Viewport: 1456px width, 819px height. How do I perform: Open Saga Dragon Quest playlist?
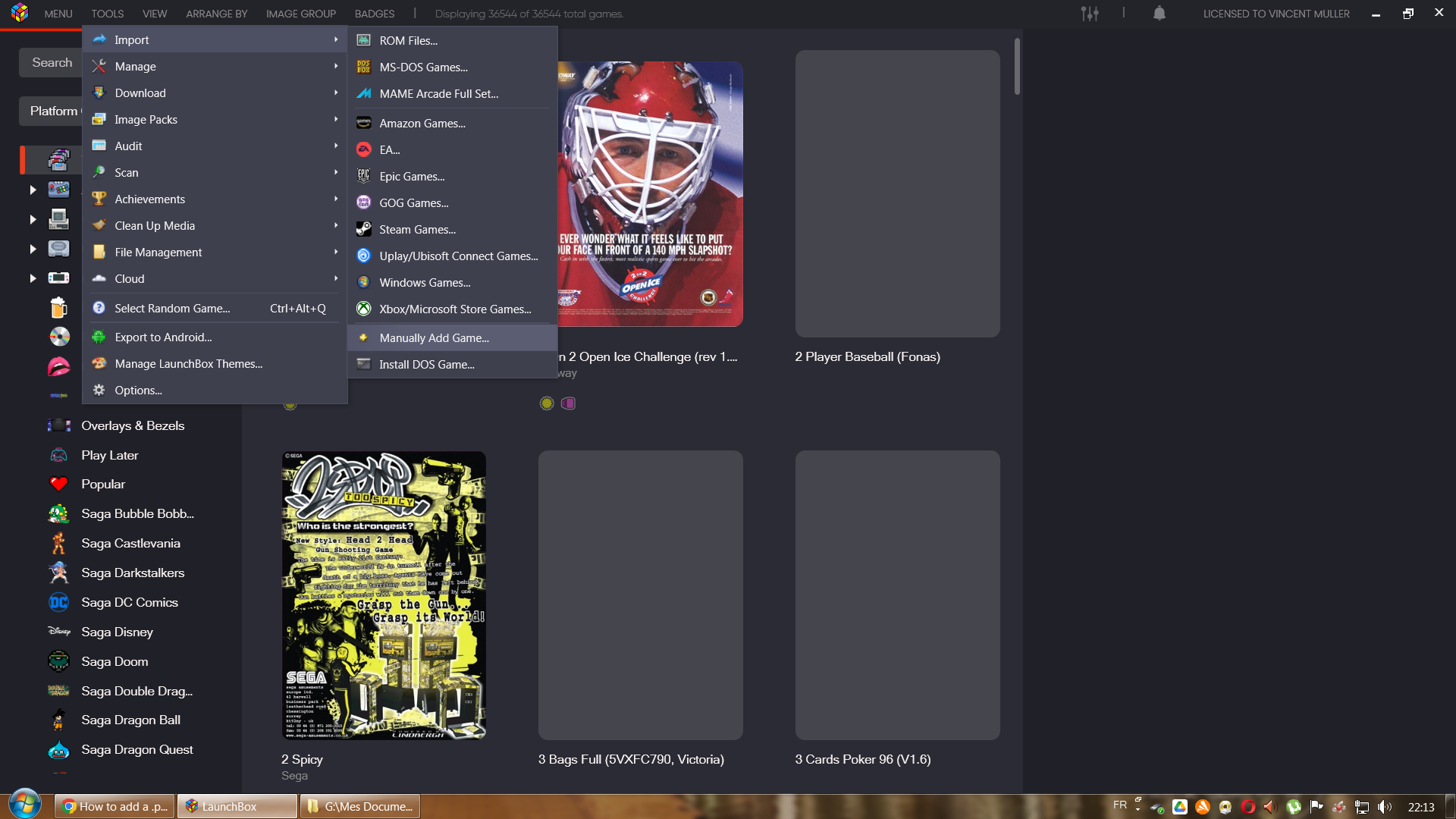point(136,749)
